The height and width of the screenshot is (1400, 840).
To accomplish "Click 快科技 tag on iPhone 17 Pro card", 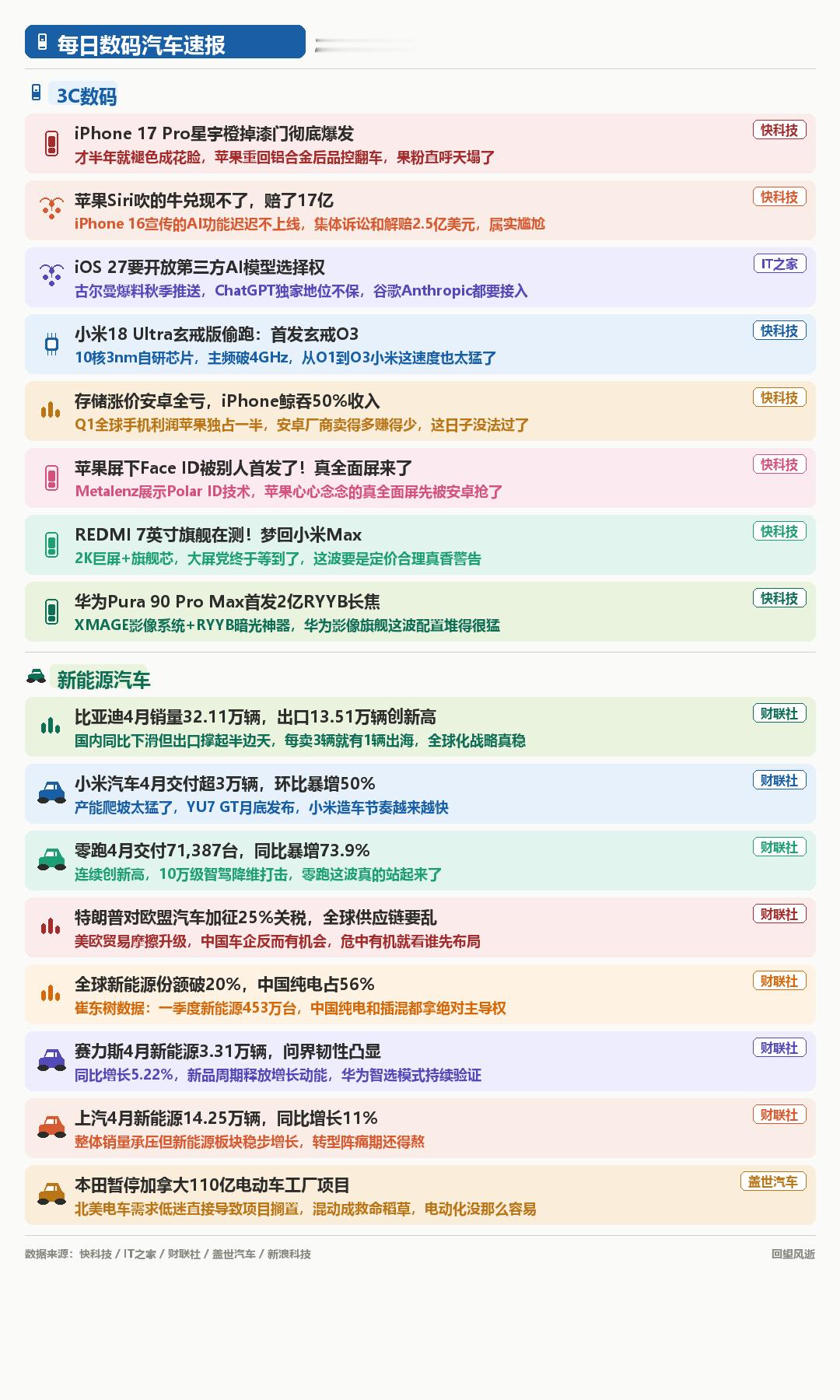I will tap(779, 130).
